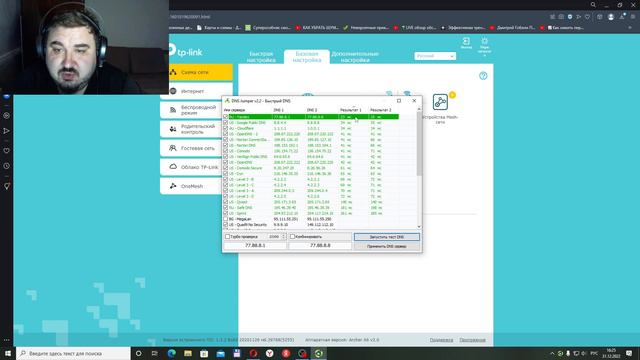Screen dimensions: 640x360
Task: Uncheck the RU - Safe DNS checkbox
Action: pyautogui.click(x=226, y=208)
